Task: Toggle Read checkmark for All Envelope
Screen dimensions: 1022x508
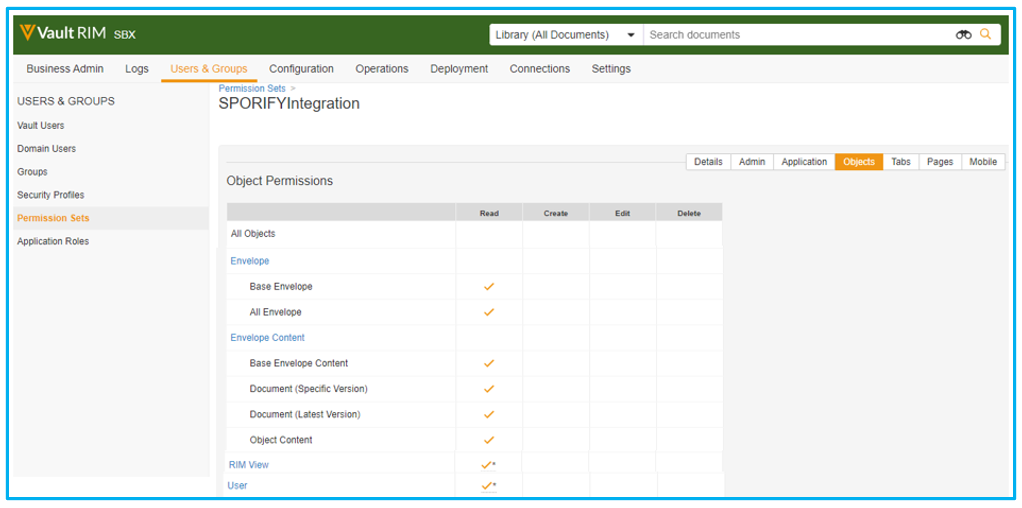Action: [x=489, y=312]
